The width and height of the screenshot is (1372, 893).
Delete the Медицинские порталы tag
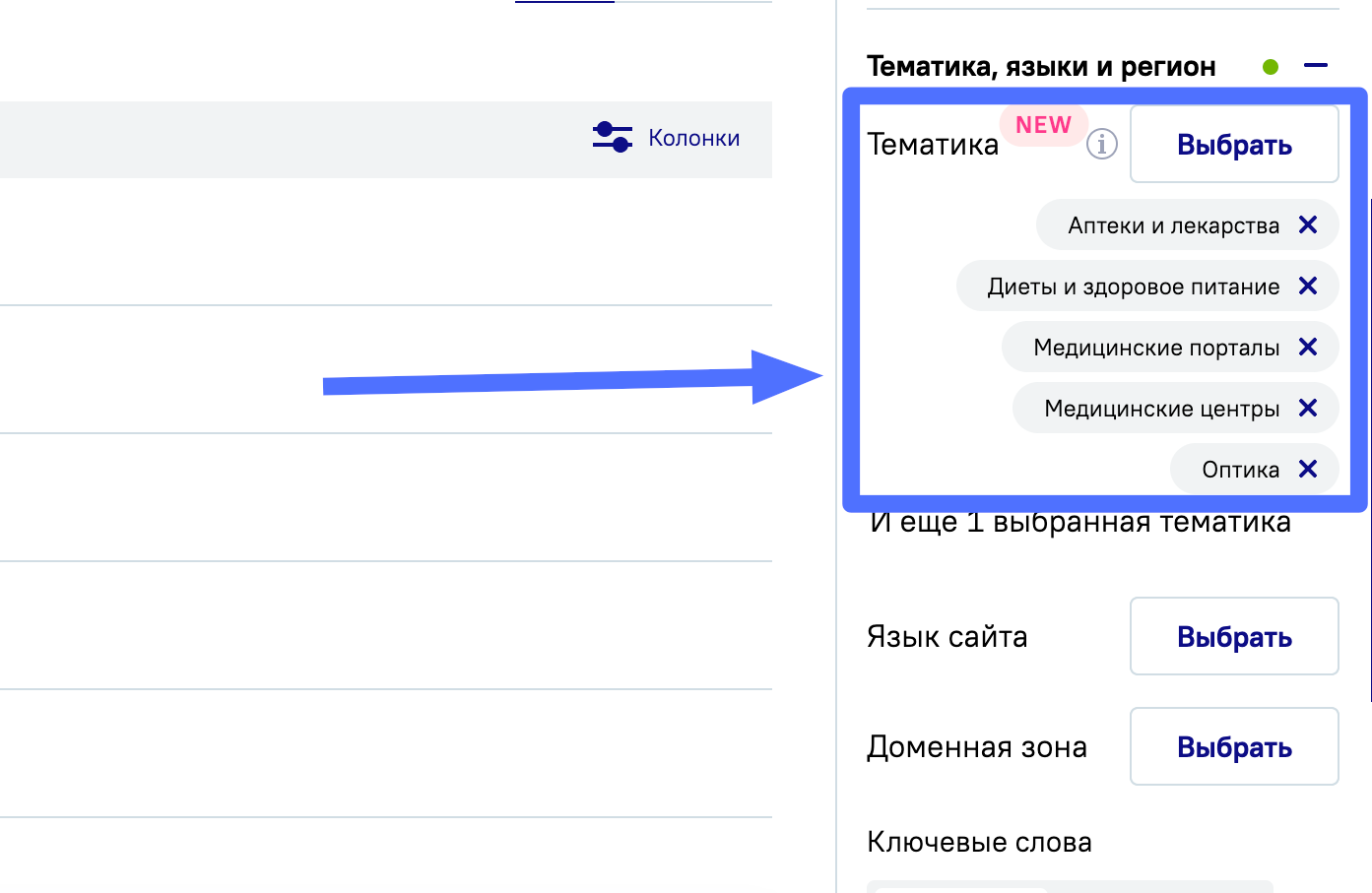1308,348
